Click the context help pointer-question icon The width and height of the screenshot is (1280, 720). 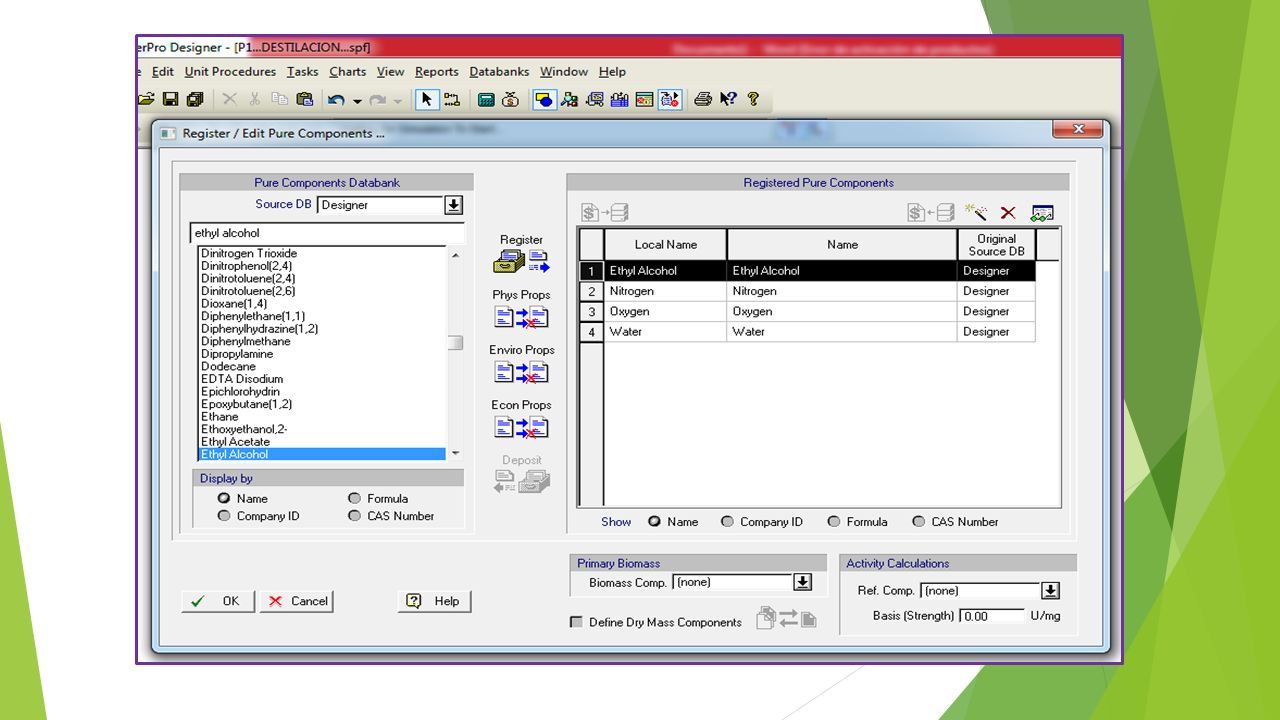click(x=728, y=99)
